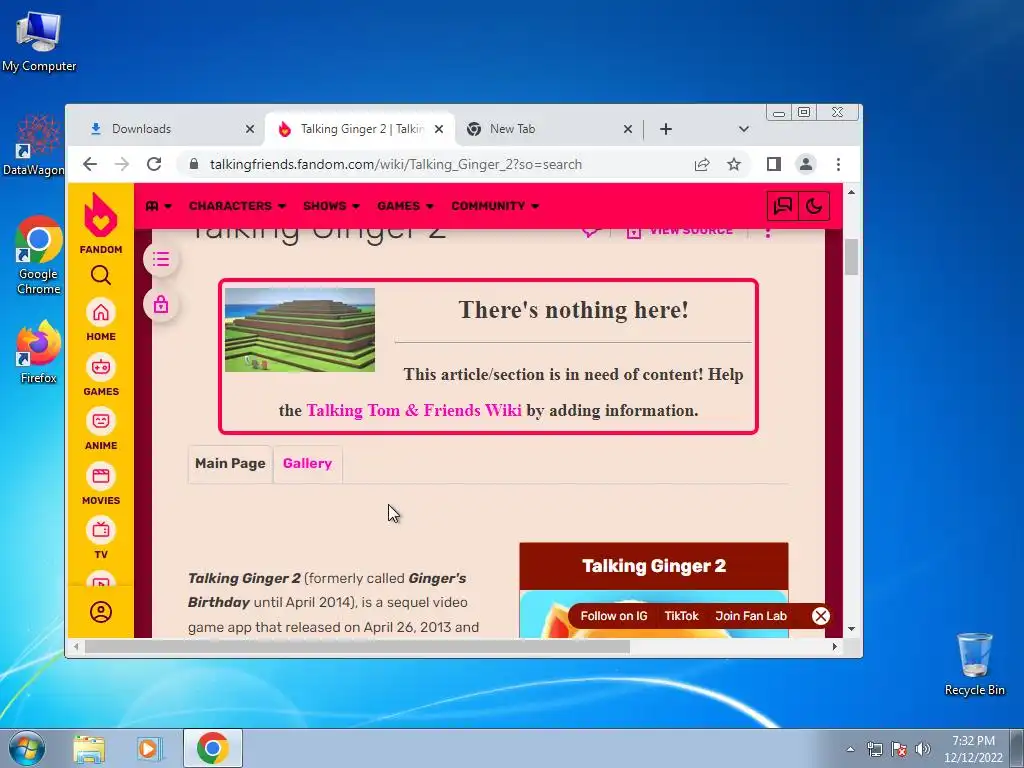
Task: Switch to the New Tab tab
Action: (x=549, y=129)
